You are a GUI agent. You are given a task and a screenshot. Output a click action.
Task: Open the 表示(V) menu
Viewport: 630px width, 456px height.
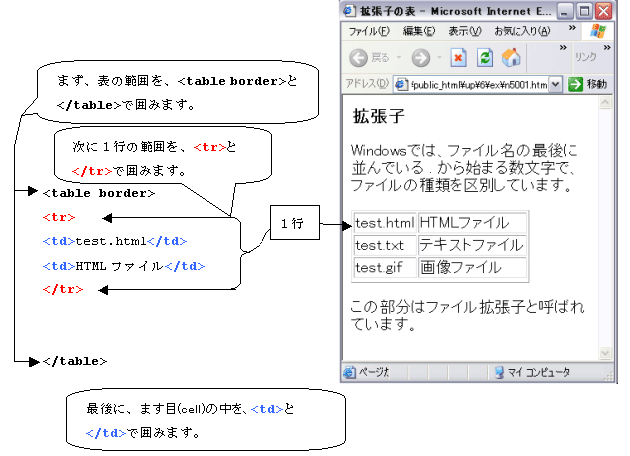[465, 31]
